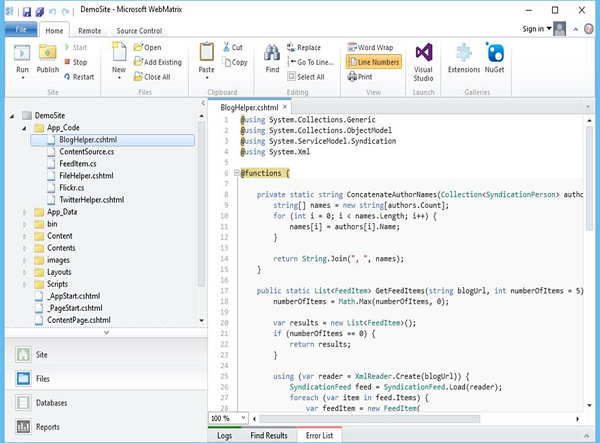Expand the App_Data folder
The image size is (600, 443).
coord(25,213)
